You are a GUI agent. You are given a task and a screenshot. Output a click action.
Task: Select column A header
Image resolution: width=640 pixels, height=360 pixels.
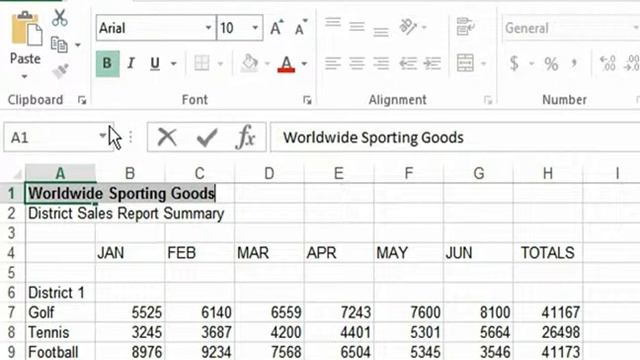coord(60,173)
